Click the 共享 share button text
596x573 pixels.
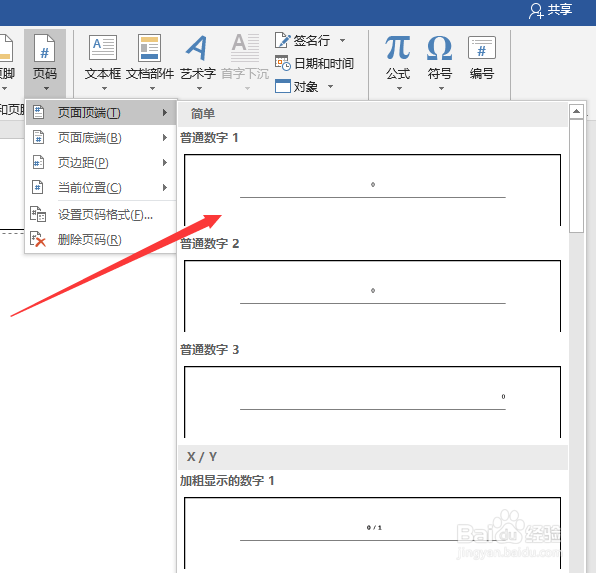tap(560, 10)
